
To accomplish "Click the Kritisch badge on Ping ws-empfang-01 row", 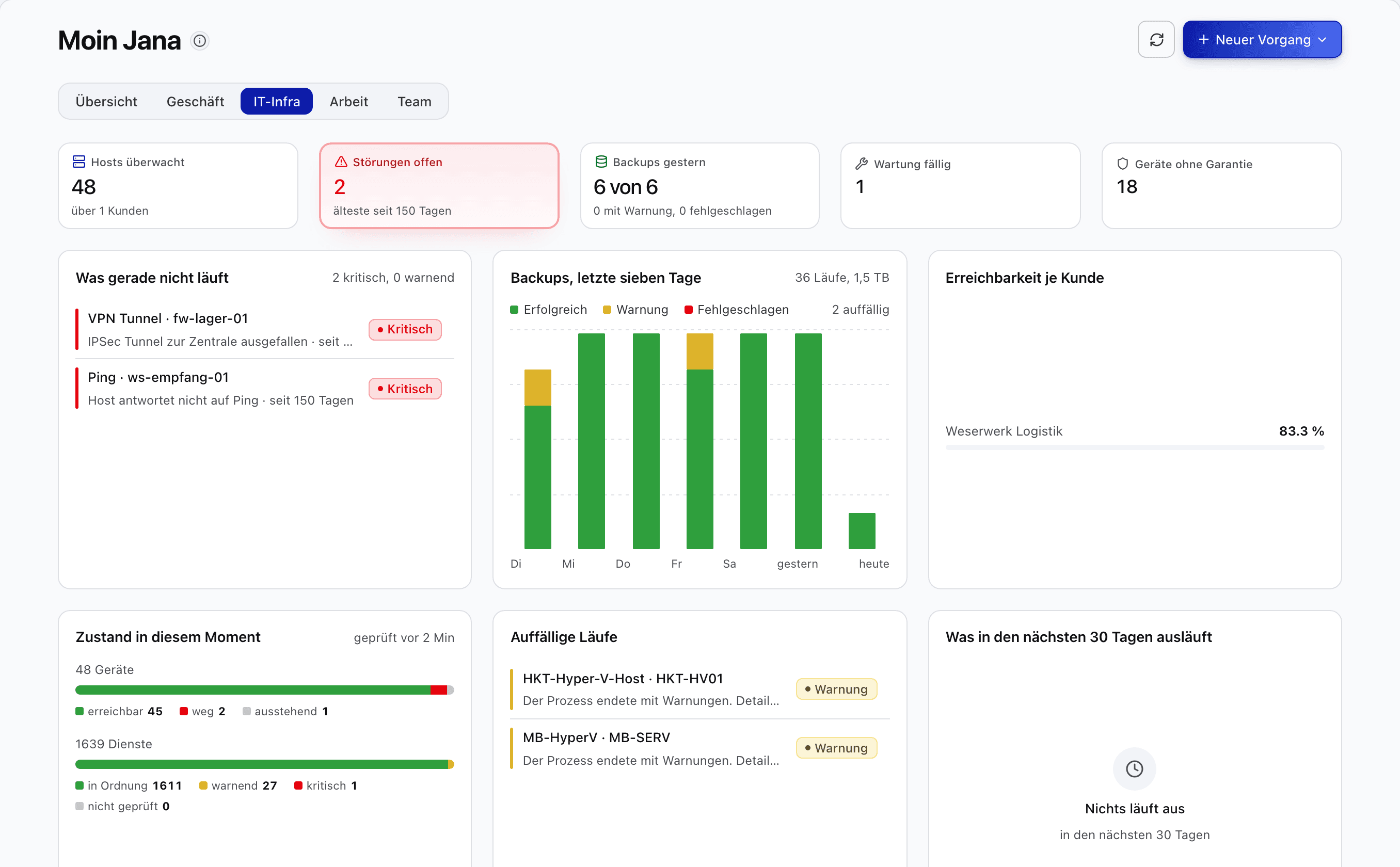I will pyautogui.click(x=405, y=389).
